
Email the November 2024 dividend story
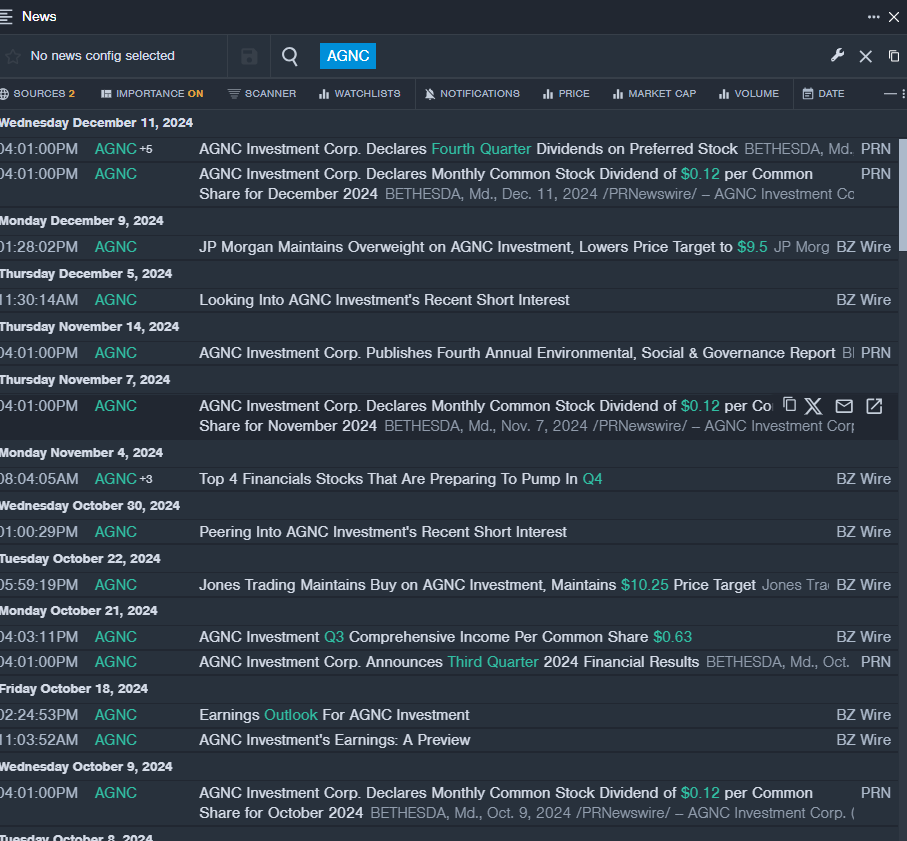[844, 406]
